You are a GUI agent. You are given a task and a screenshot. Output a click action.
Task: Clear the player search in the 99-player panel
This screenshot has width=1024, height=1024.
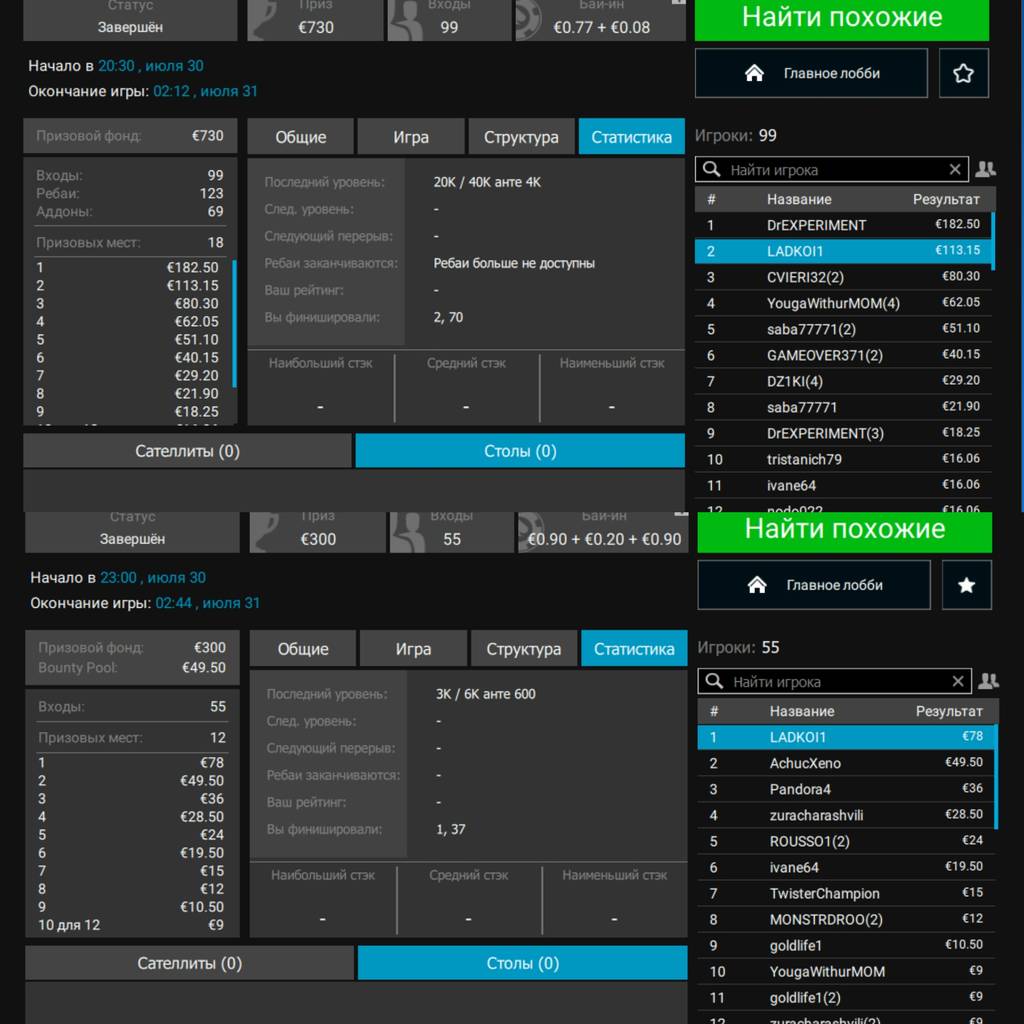(955, 170)
